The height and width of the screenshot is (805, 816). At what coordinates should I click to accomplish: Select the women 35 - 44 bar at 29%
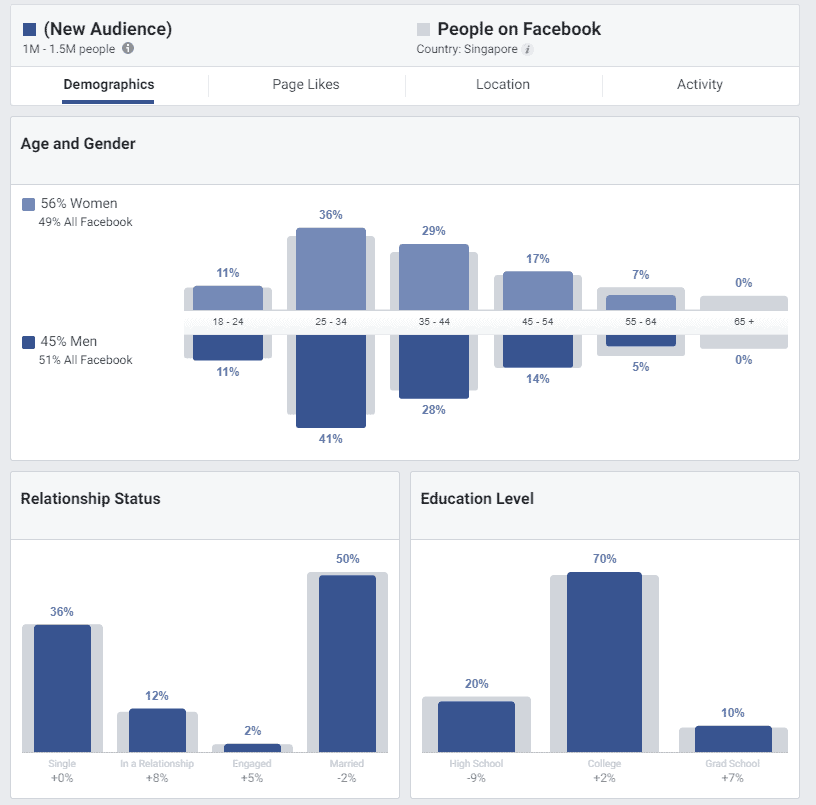tap(433, 276)
